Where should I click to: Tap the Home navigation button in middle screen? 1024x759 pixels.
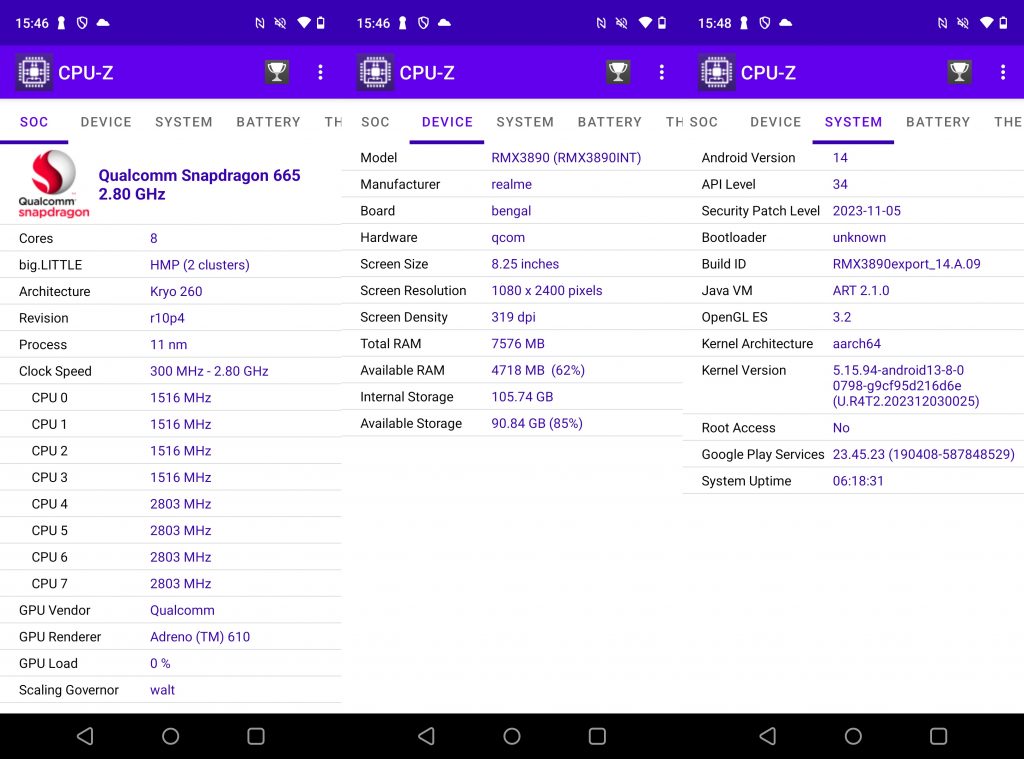point(512,736)
